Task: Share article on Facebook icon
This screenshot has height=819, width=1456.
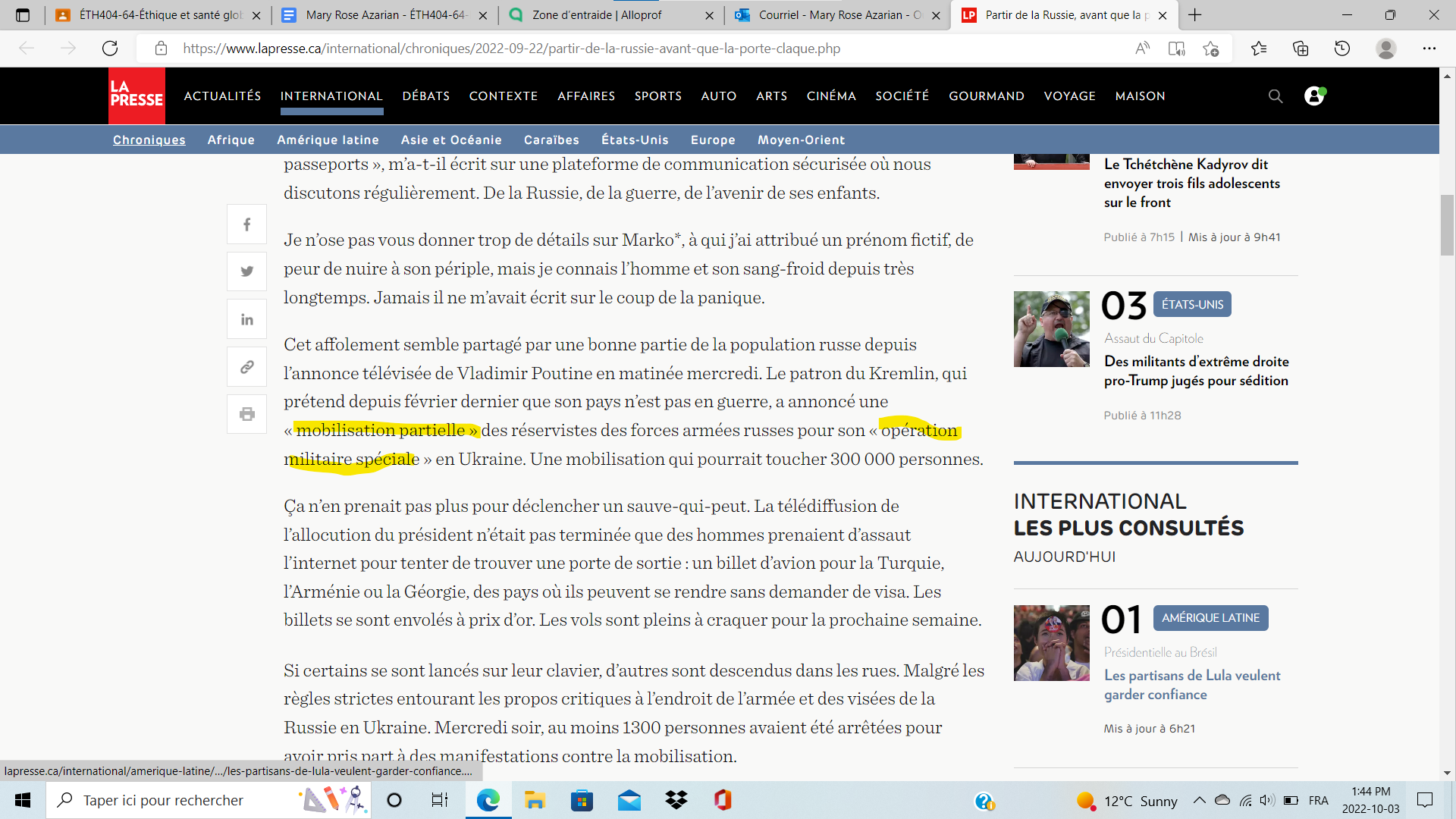Action: [x=246, y=224]
